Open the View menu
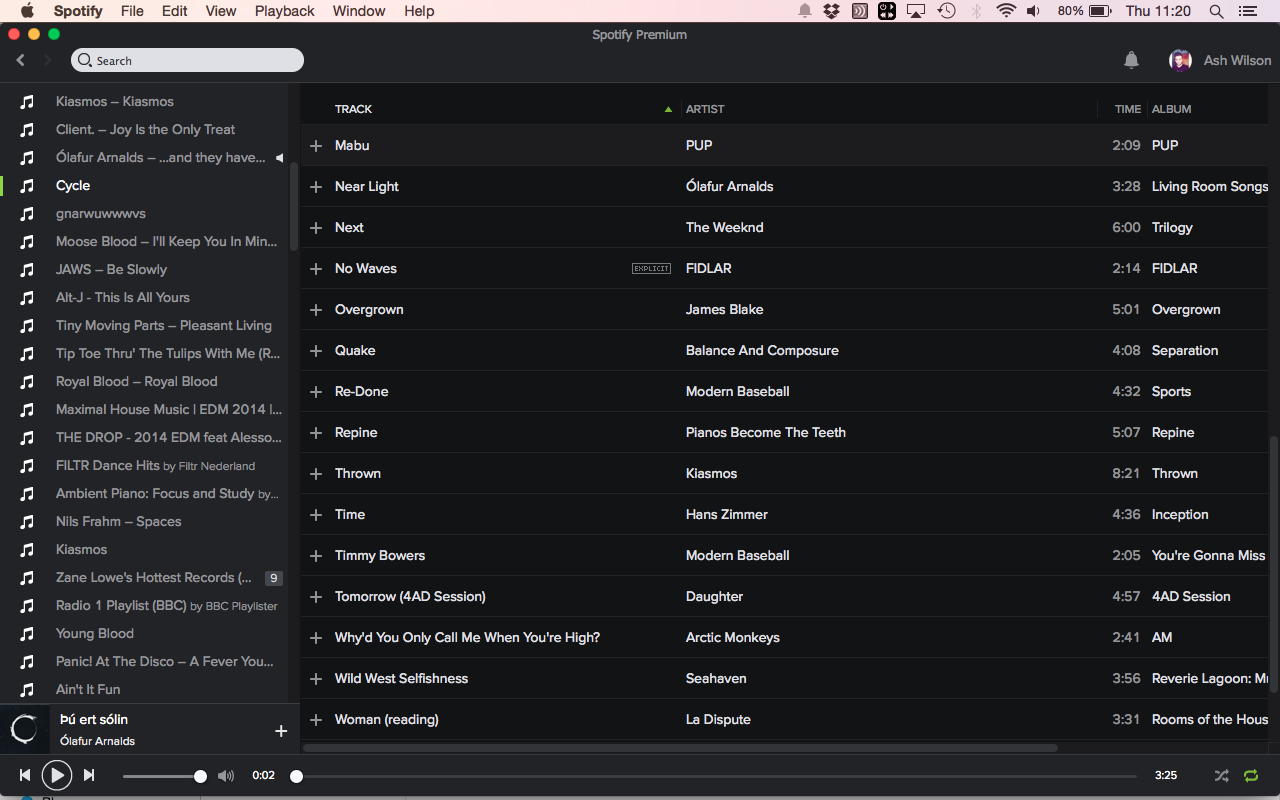Image resolution: width=1280 pixels, height=800 pixels. (x=221, y=11)
